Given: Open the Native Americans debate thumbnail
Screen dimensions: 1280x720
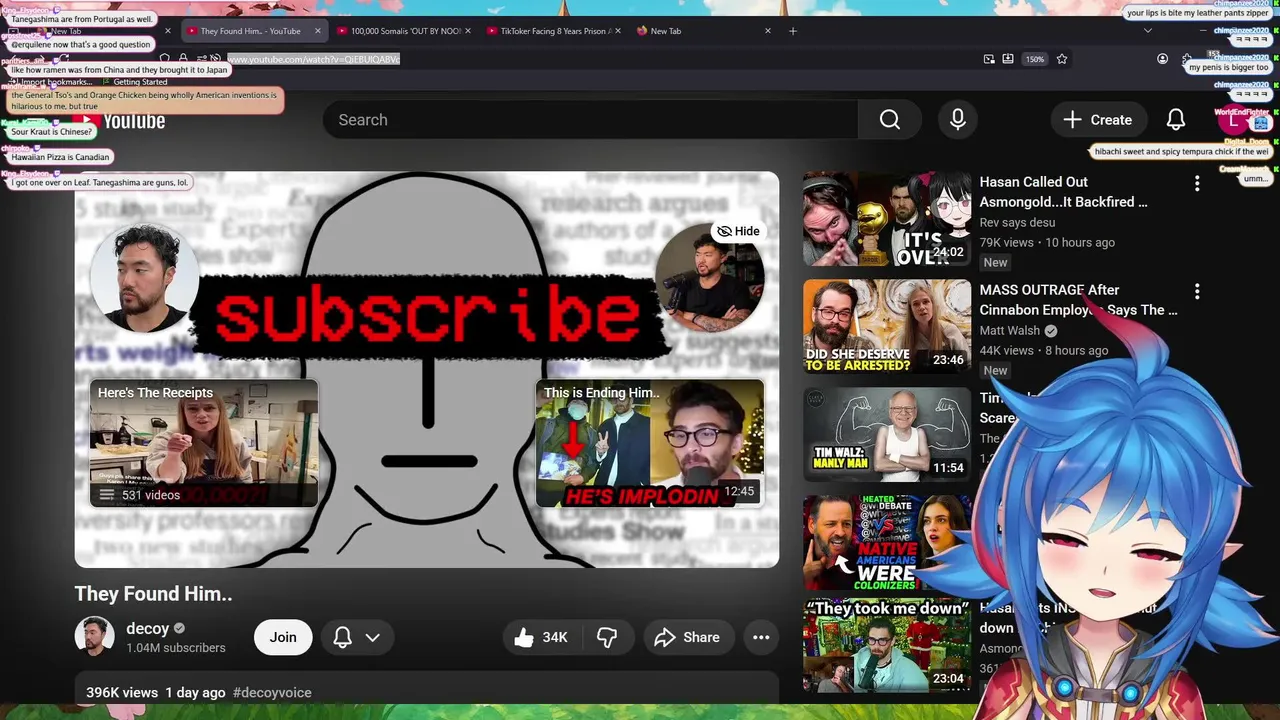Looking at the screenshot, I should tap(887, 543).
